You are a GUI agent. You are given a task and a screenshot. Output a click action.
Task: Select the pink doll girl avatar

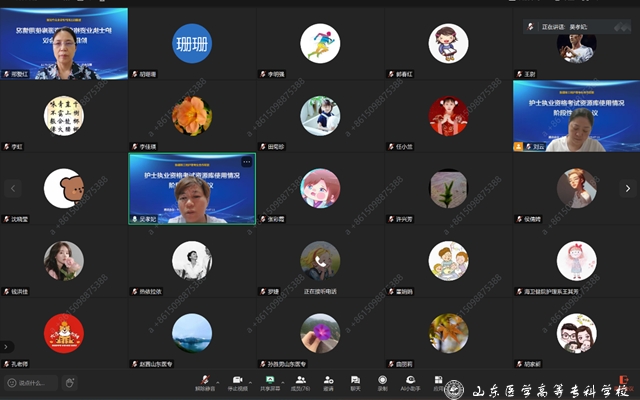click(x=576, y=261)
